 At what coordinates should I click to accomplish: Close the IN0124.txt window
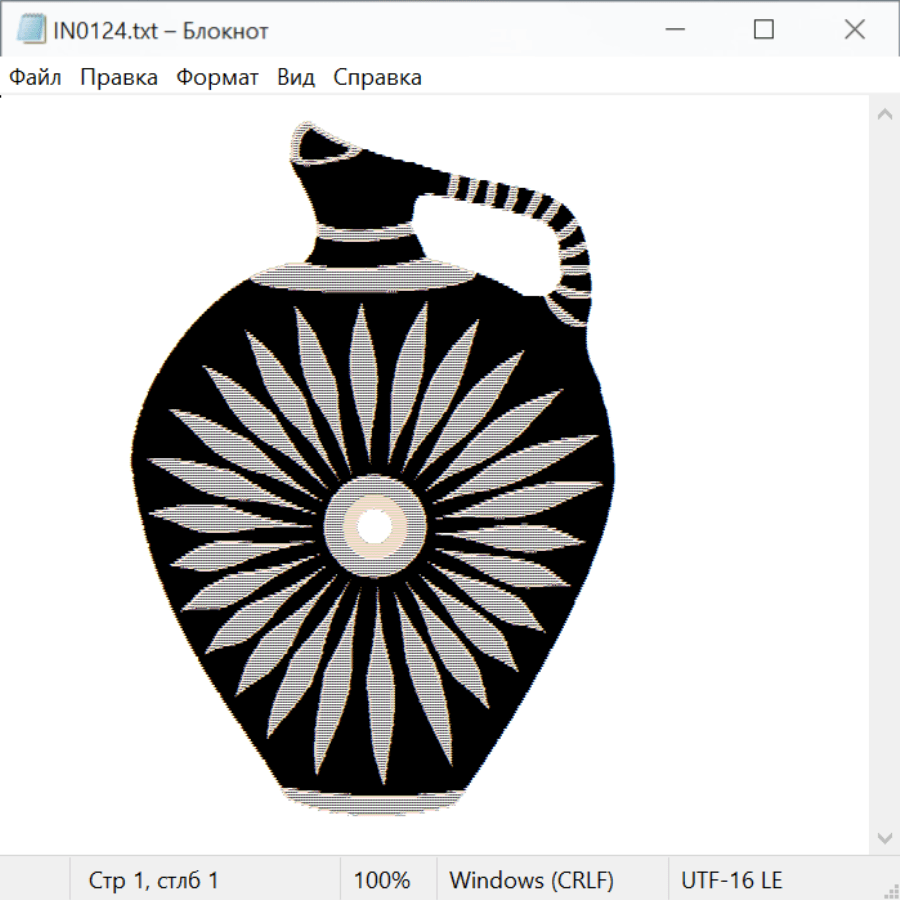pos(854,30)
